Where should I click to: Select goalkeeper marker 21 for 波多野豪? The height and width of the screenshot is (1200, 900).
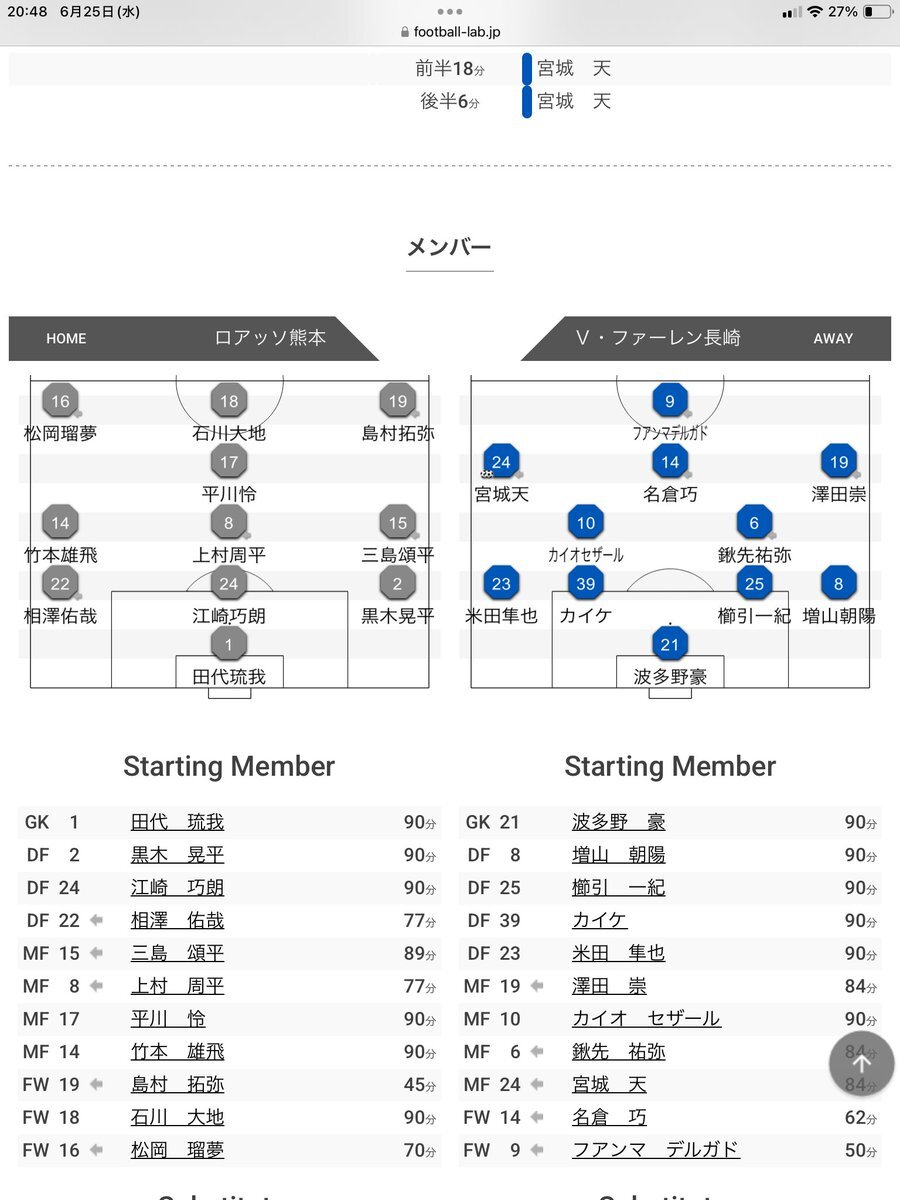(669, 645)
